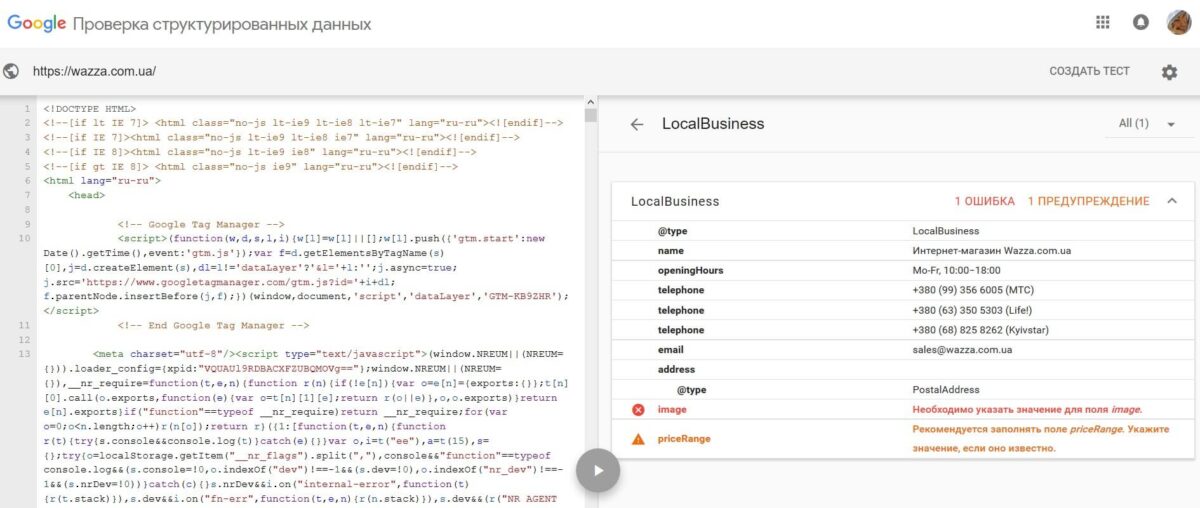The height and width of the screenshot is (508, 1200).
Task: Open settings gear icon
Action: pos(1169,72)
